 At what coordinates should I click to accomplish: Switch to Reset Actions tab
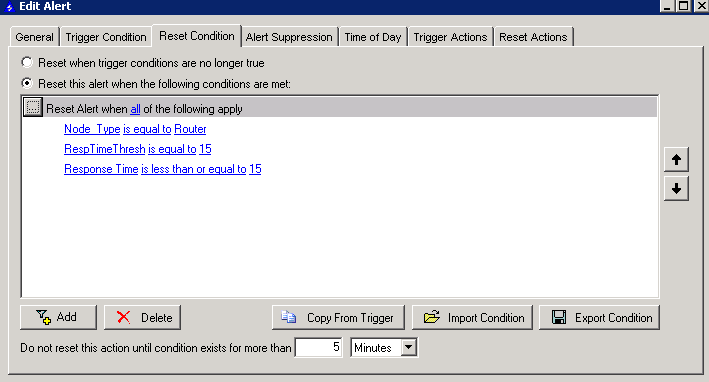coord(533,37)
